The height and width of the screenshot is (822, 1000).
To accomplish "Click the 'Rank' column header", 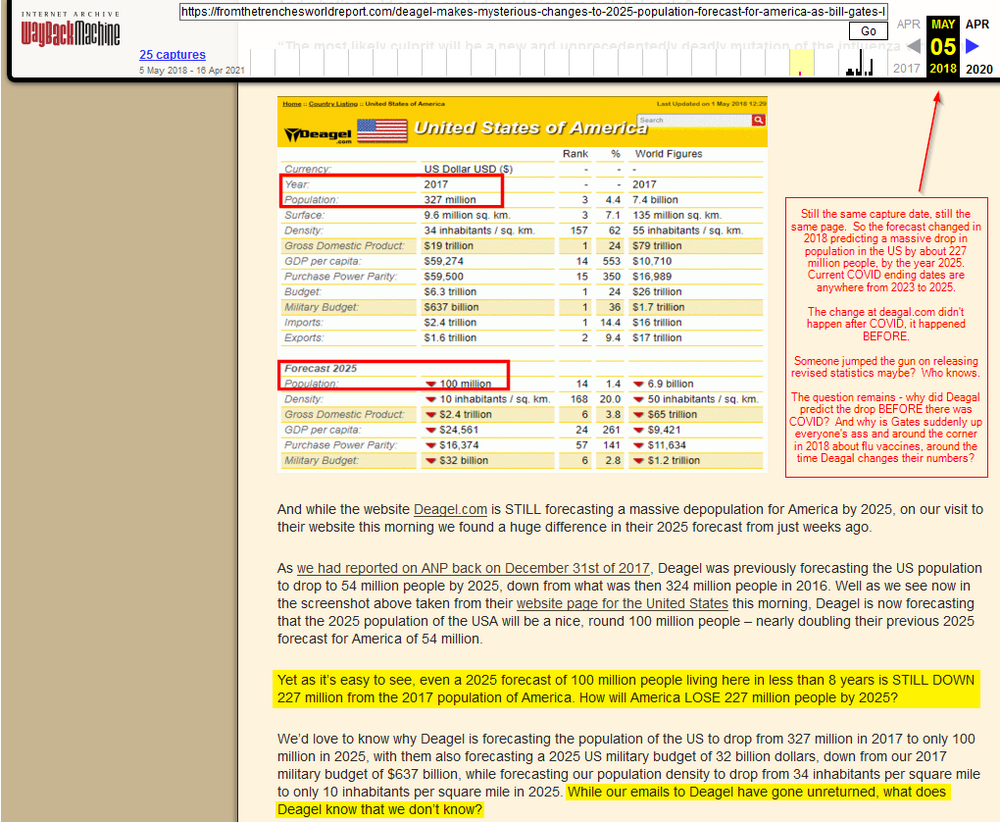I will pos(575,154).
